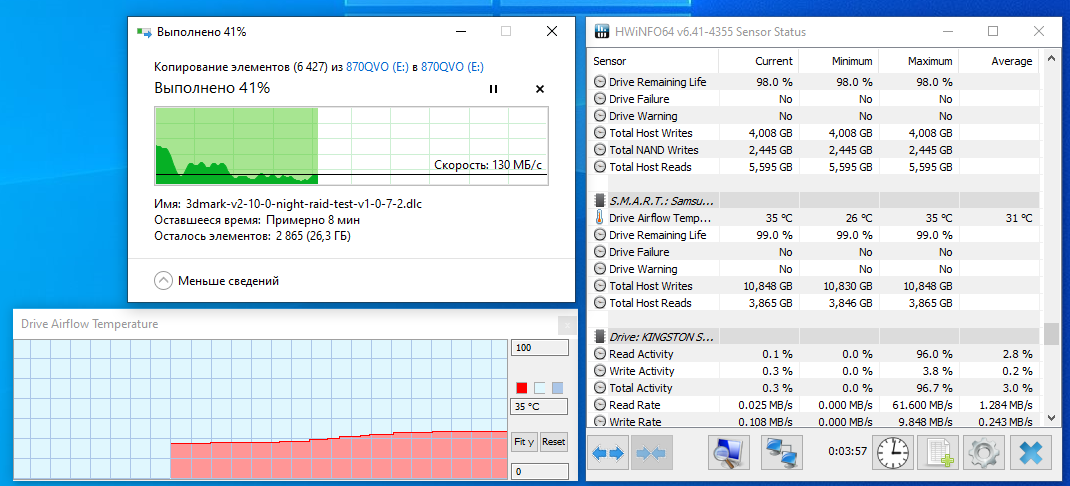Click the Write Rate sensor icon

(600, 422)
